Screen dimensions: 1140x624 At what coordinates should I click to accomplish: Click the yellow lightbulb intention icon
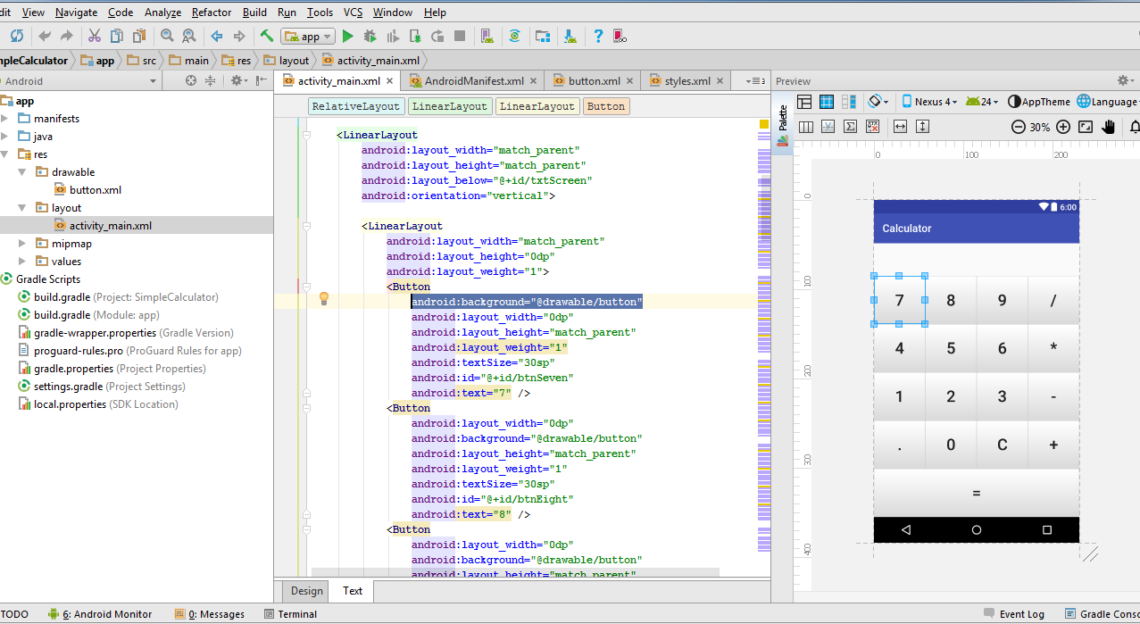324,298
